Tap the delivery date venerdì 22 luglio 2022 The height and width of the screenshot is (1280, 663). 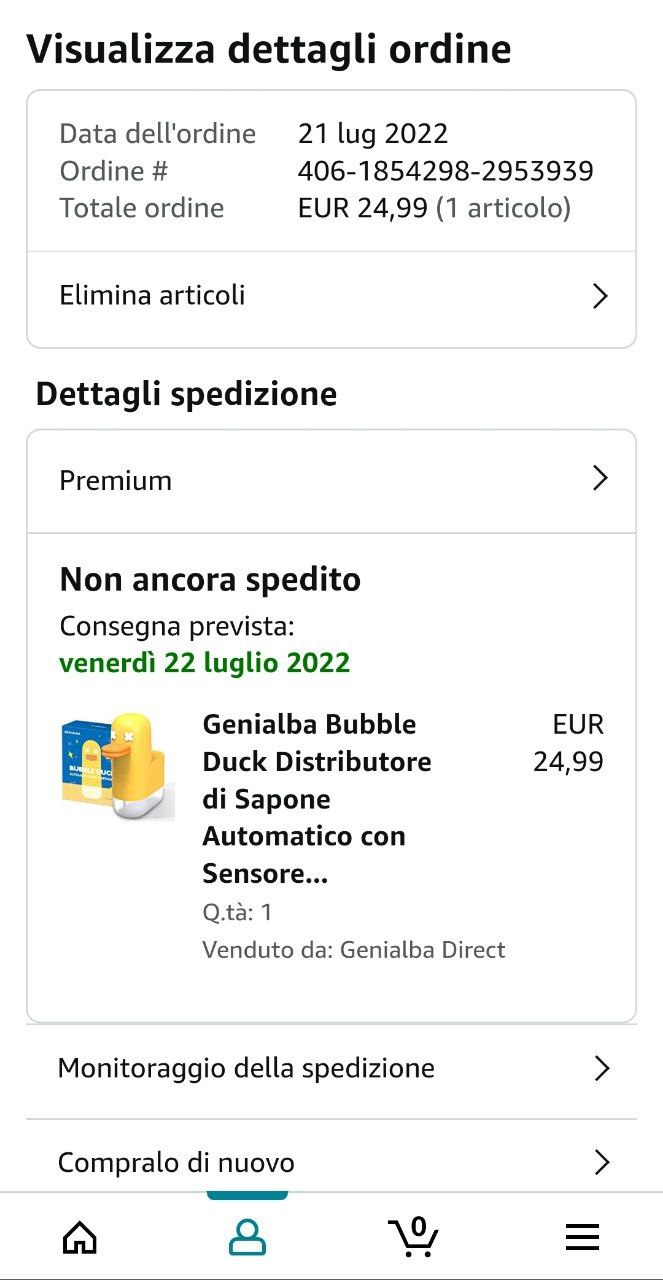coord(205,663)
